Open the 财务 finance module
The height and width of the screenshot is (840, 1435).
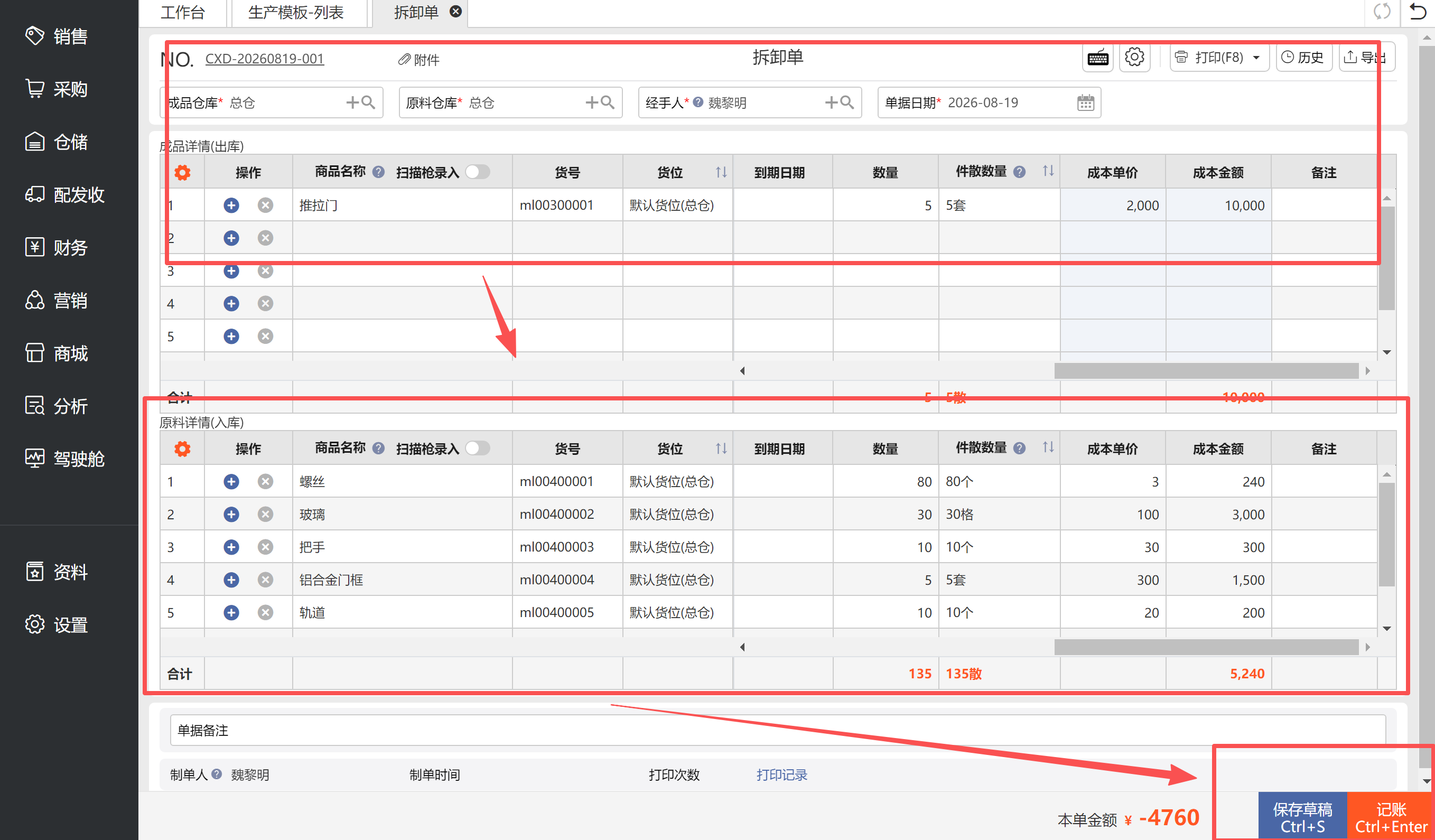[57, 248]
